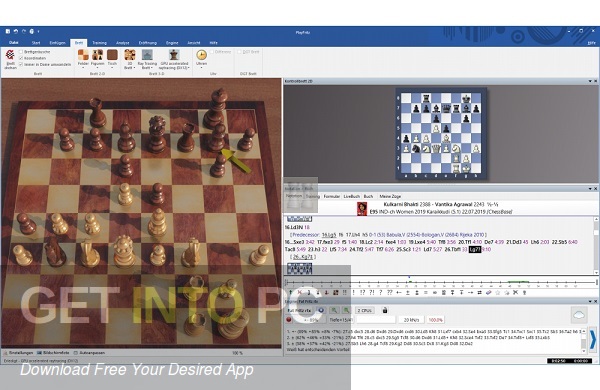Viewport: 600px width, 390px height.
Task: Click the save icon in title bar
Action: 8,31
